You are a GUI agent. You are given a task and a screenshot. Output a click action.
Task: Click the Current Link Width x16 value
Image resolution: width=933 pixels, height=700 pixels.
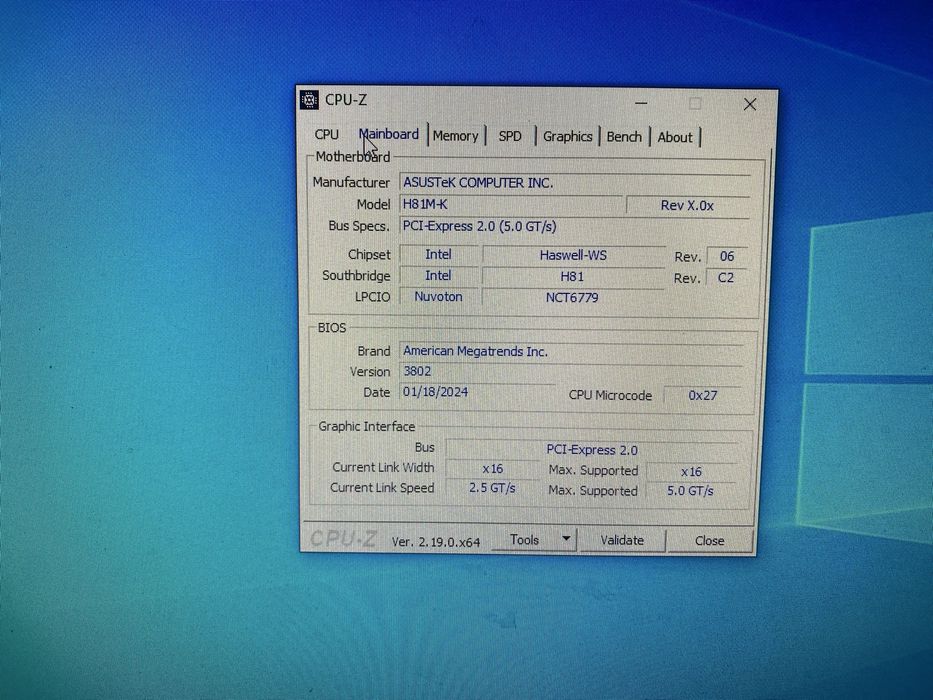pyautogui.click(x=493, y=469)
